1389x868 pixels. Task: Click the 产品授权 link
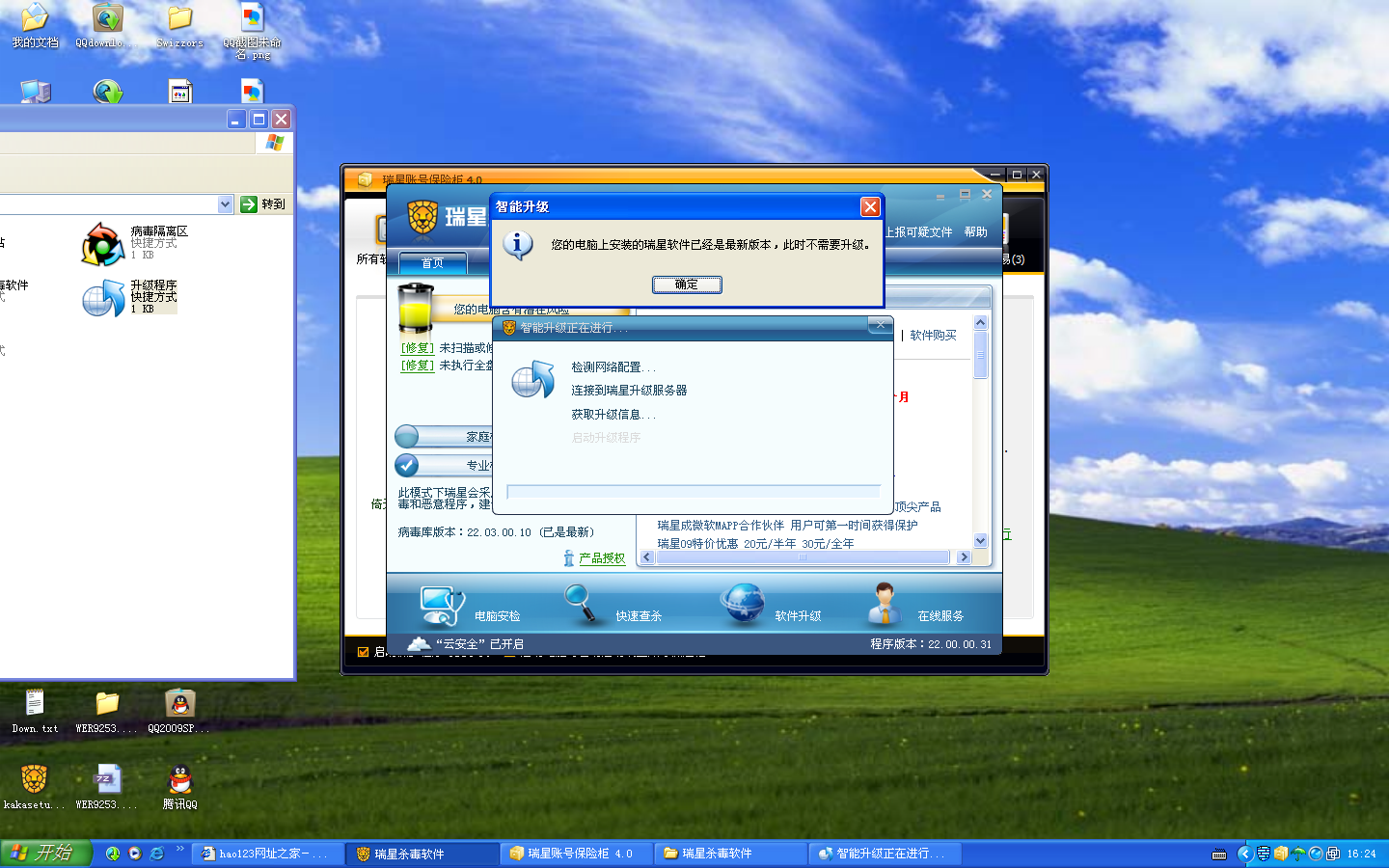602,558
